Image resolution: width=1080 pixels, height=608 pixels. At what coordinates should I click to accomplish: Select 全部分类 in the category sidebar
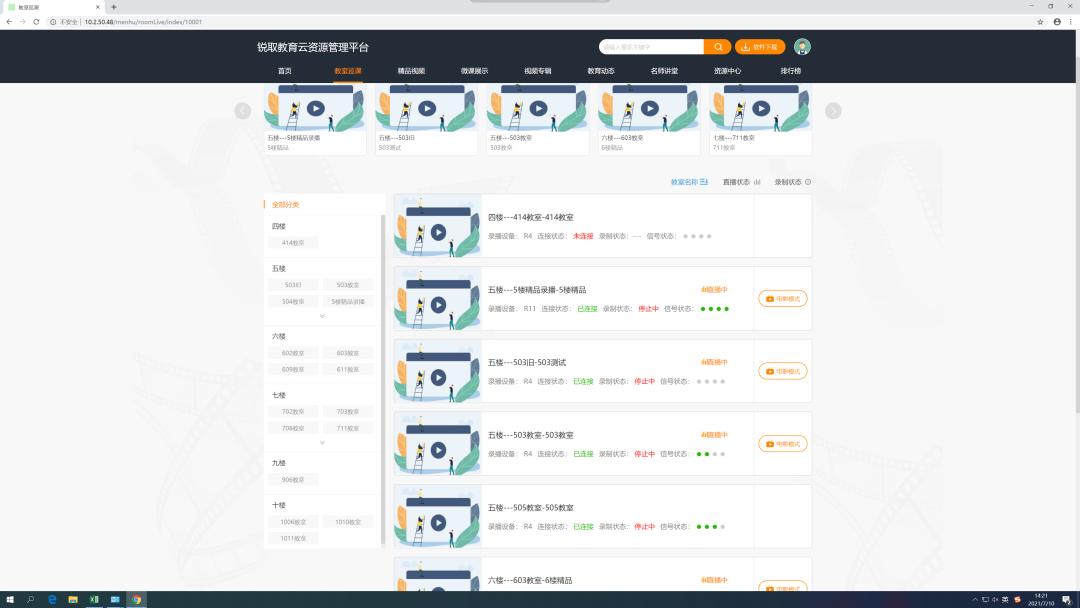coord(286,204)
